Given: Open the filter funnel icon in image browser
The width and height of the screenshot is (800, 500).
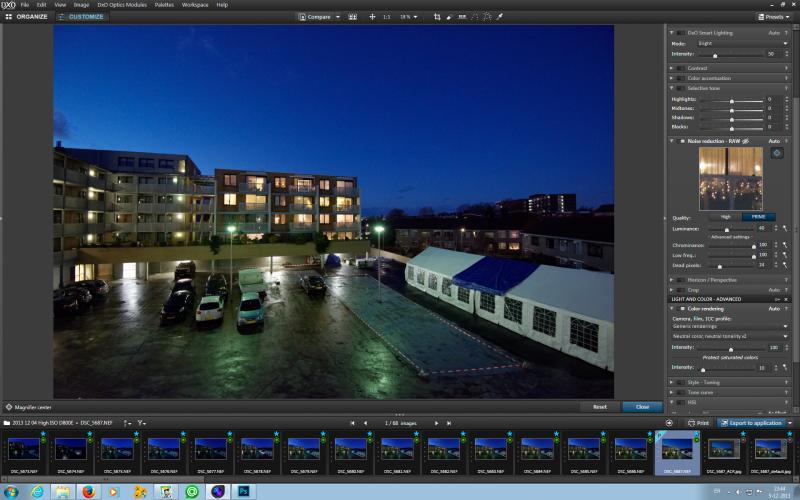Looking at the screenshot, I should coord(141,423).
